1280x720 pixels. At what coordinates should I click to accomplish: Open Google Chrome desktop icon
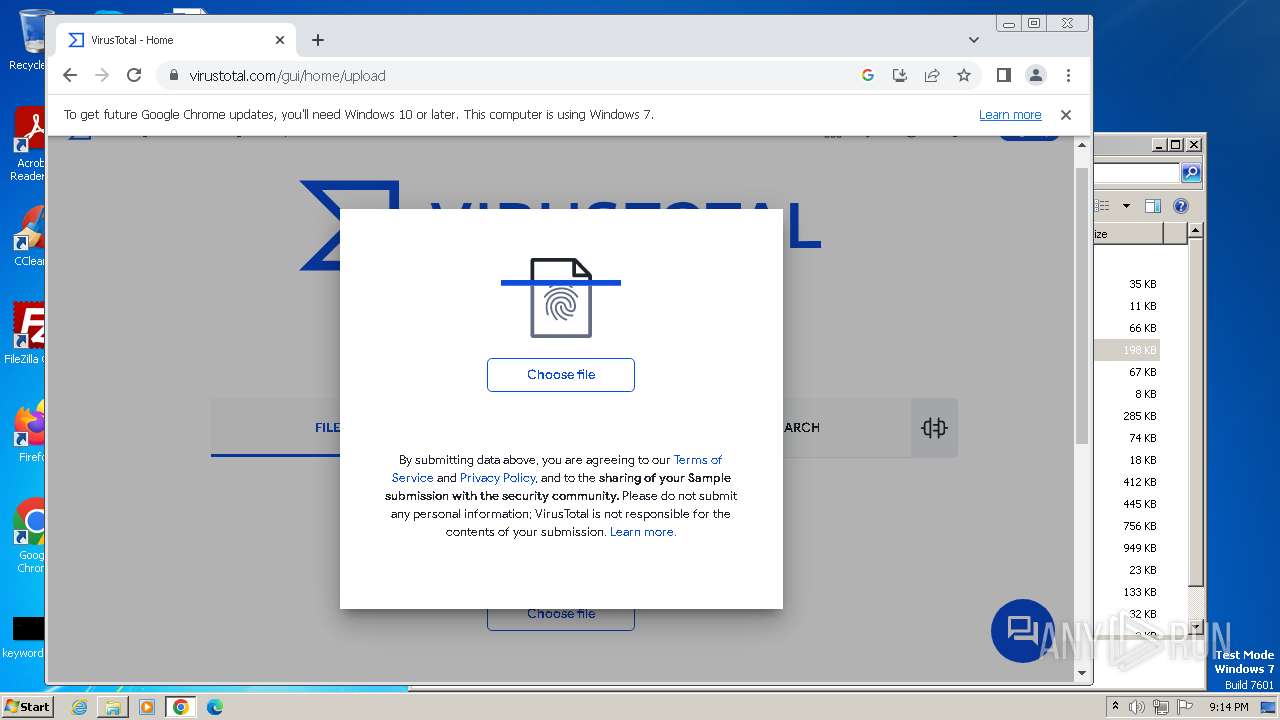point(28,537)
